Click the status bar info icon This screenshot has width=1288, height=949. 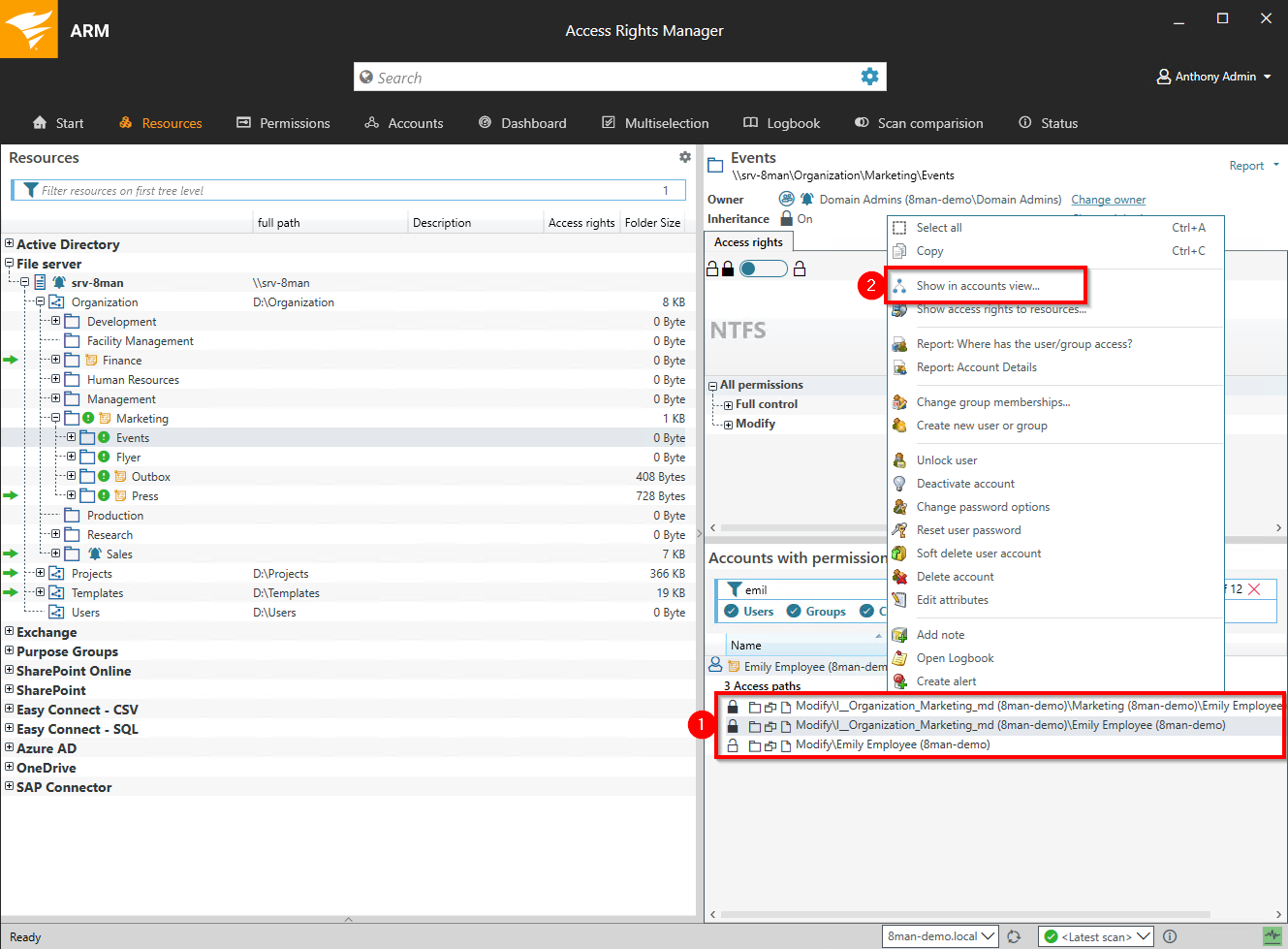1170,936
